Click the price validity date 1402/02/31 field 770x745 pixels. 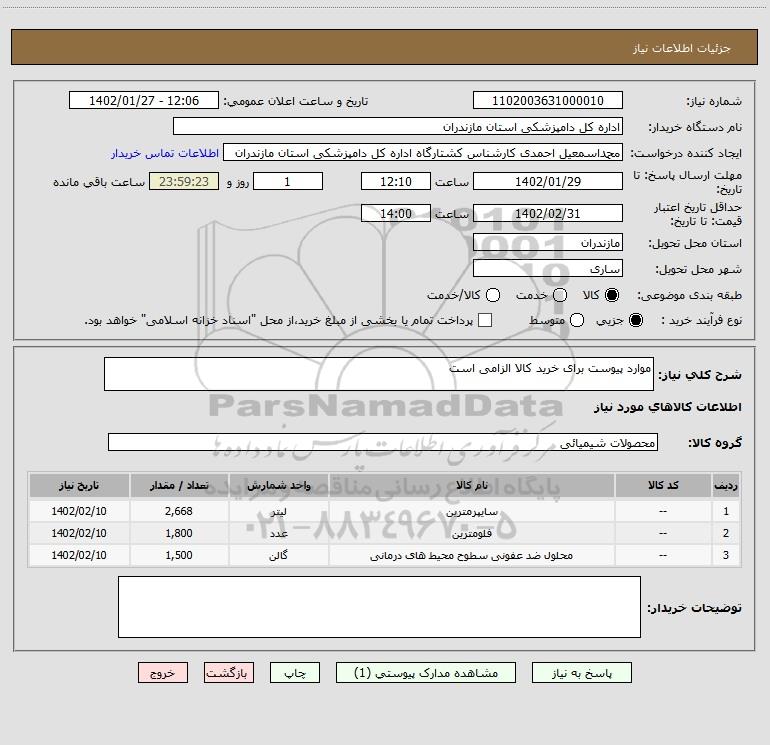pos(548,214)
